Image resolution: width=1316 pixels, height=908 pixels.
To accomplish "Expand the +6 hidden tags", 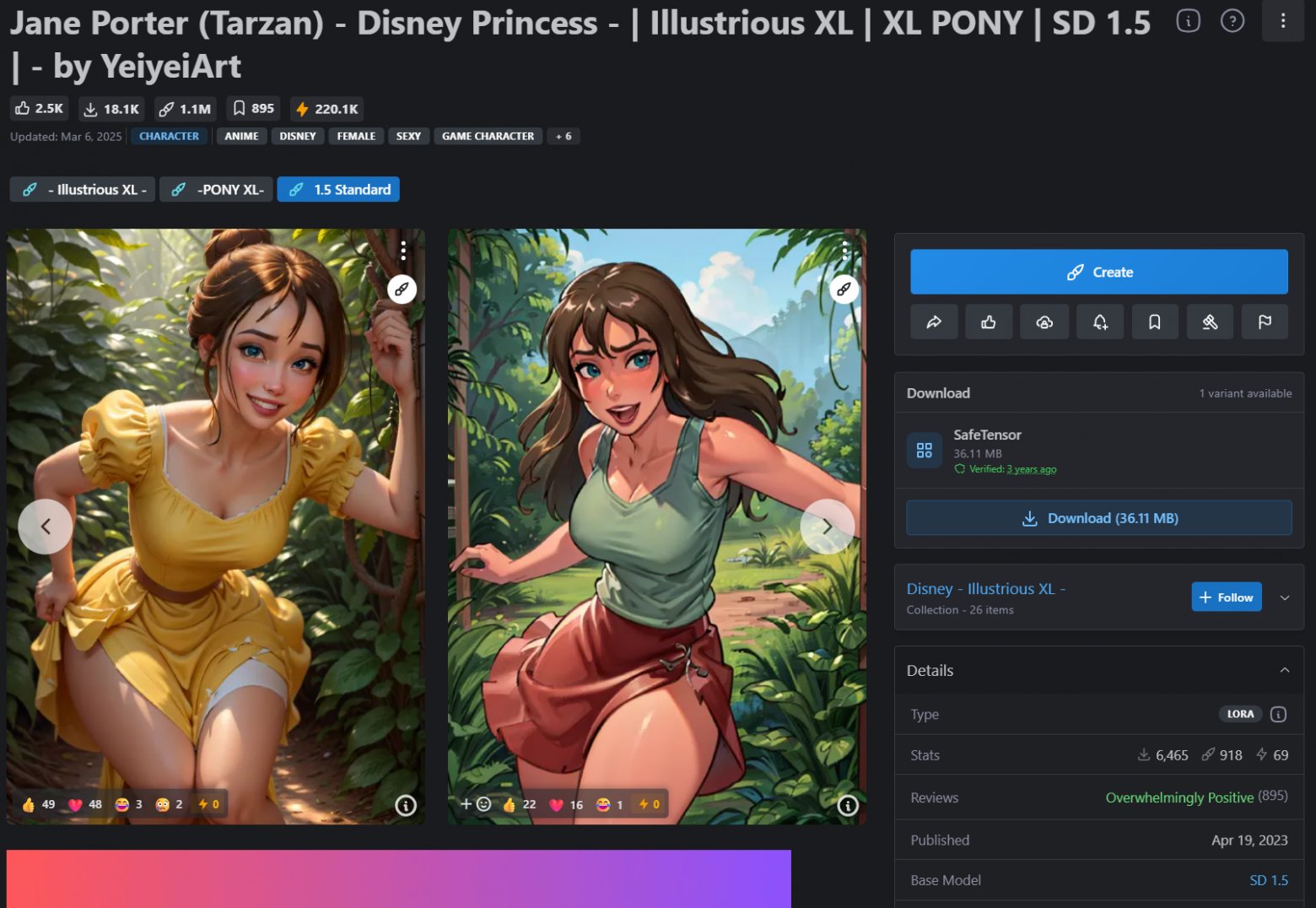I will point(564,137).
